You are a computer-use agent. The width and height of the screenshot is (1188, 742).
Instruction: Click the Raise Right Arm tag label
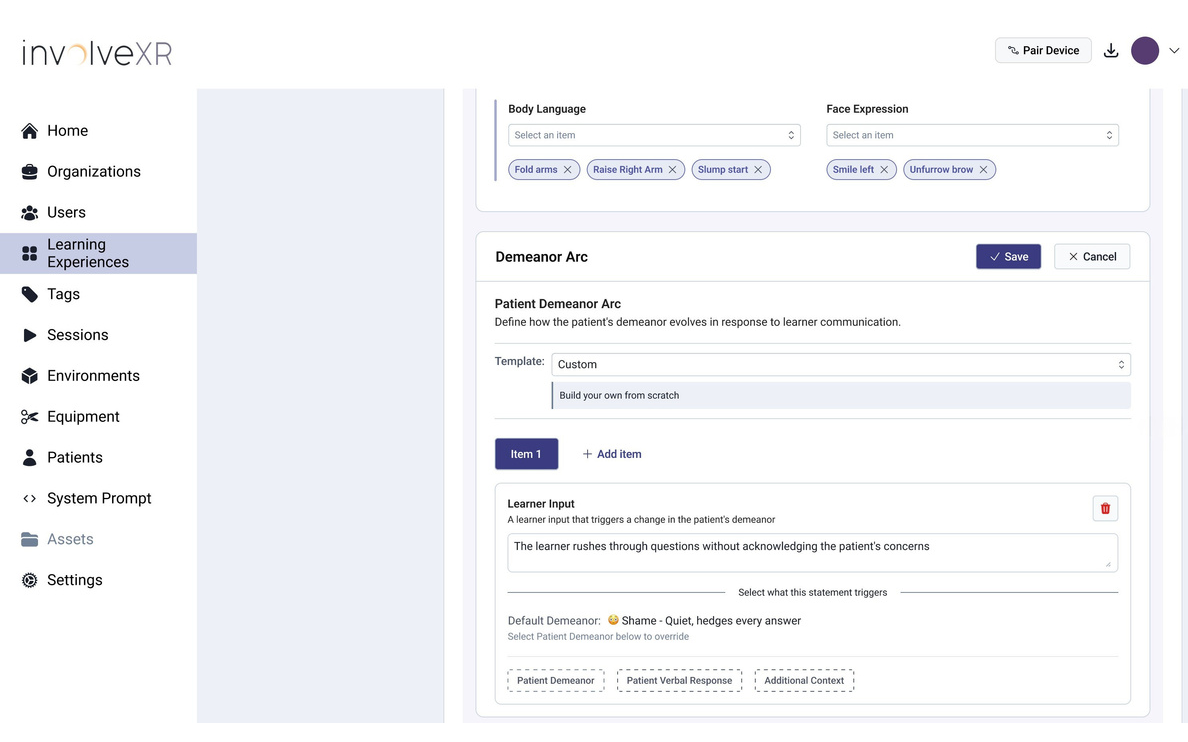(627, 170)
